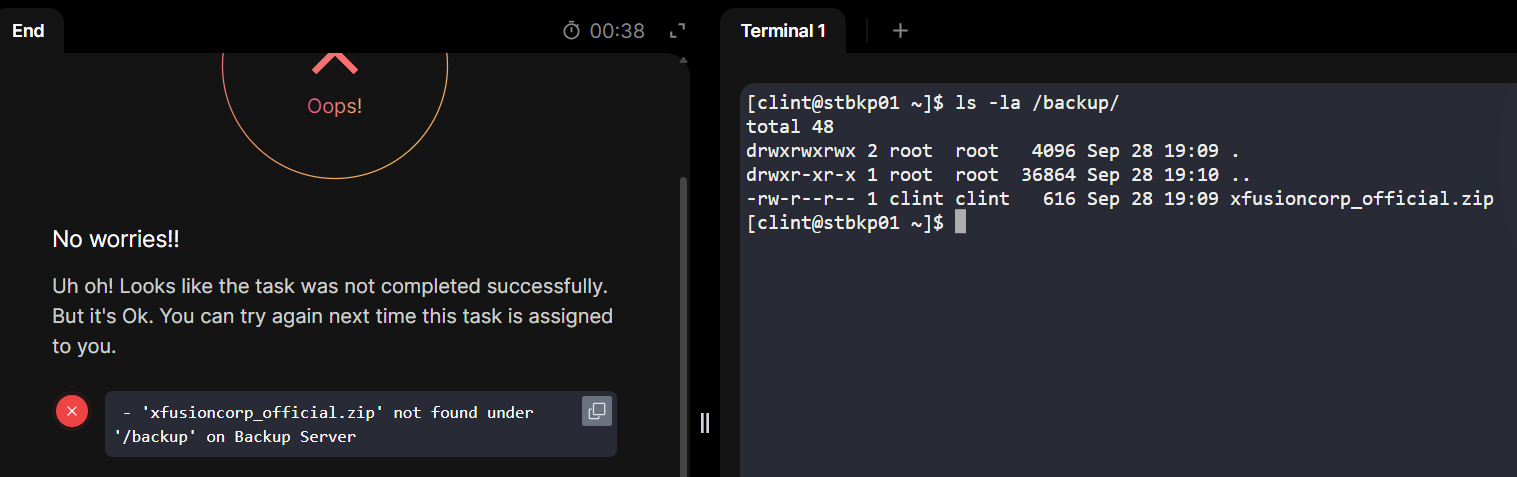
Task: Switch to the End tab
Action: pos(28,31)
